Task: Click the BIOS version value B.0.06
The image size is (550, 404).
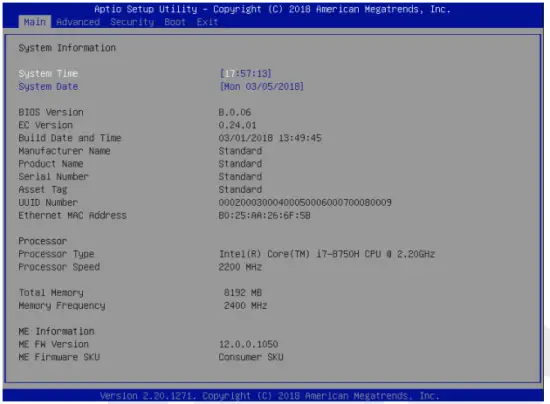Action: tap(235, 112)
